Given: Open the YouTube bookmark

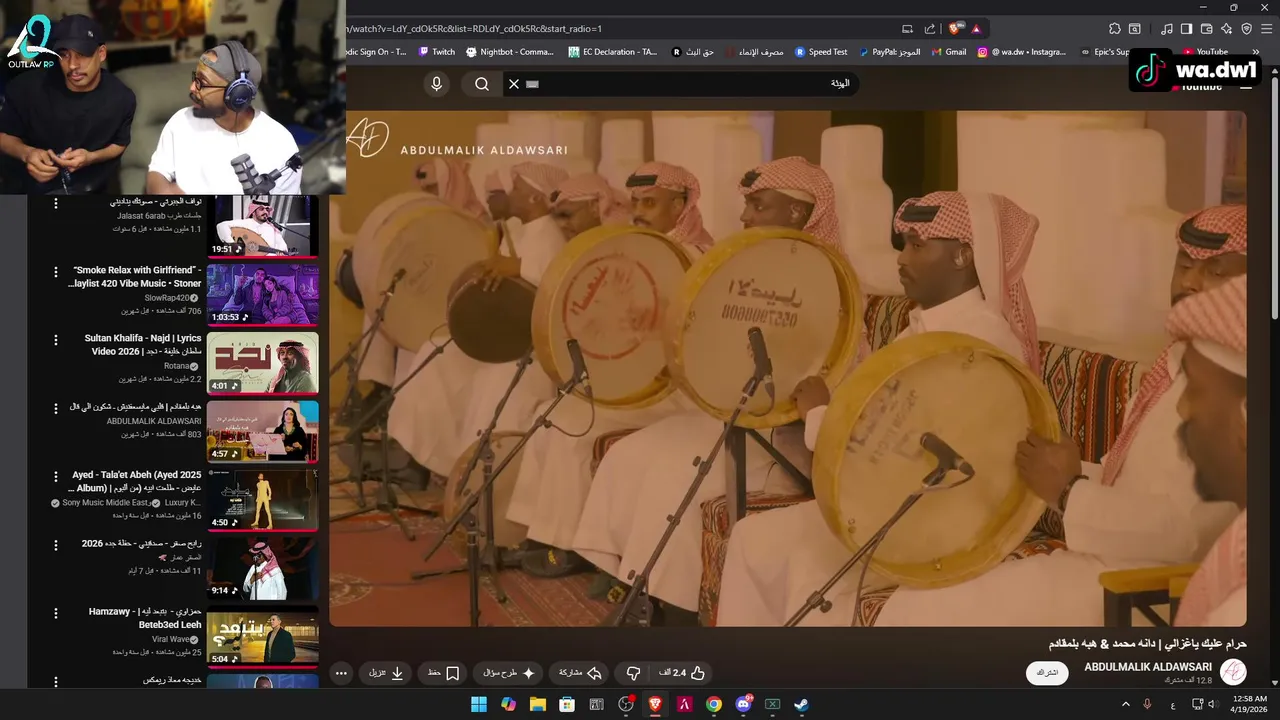Looking at the screenshot, I should click(x=1205, y=52).
